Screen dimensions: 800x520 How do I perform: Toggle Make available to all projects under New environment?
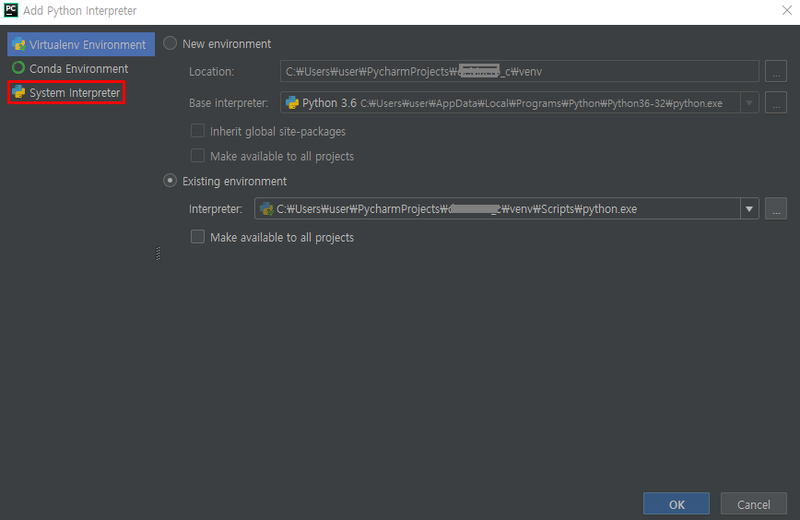(197, 156)
